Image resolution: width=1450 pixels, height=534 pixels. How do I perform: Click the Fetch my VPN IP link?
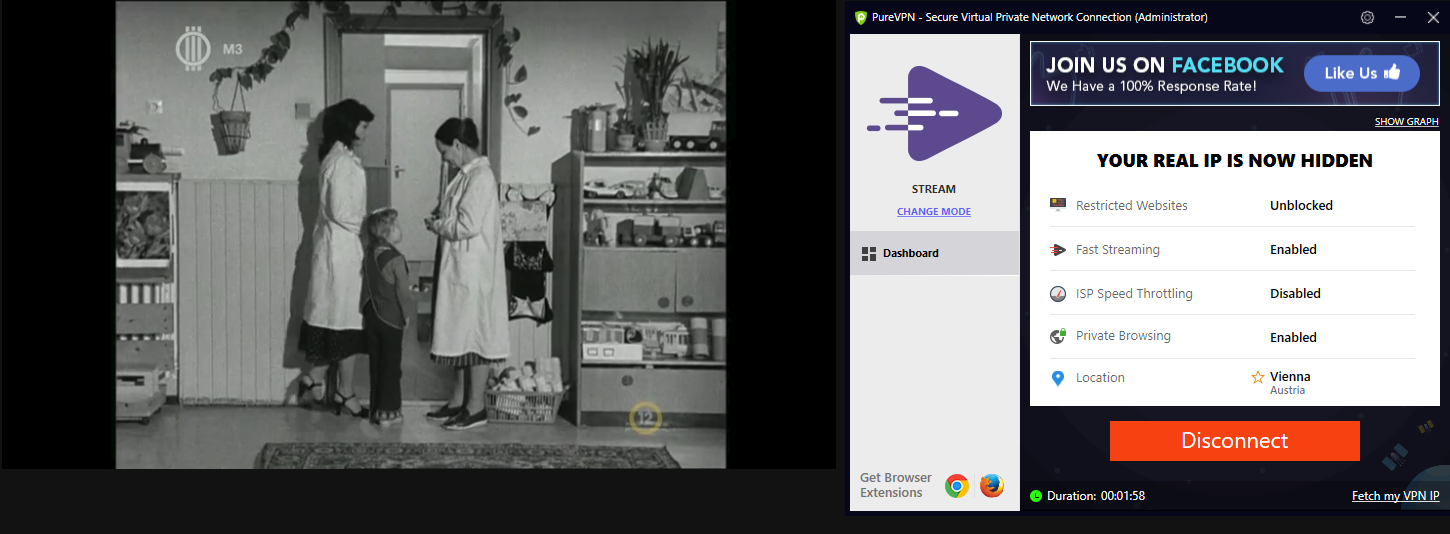(1395, 496)
